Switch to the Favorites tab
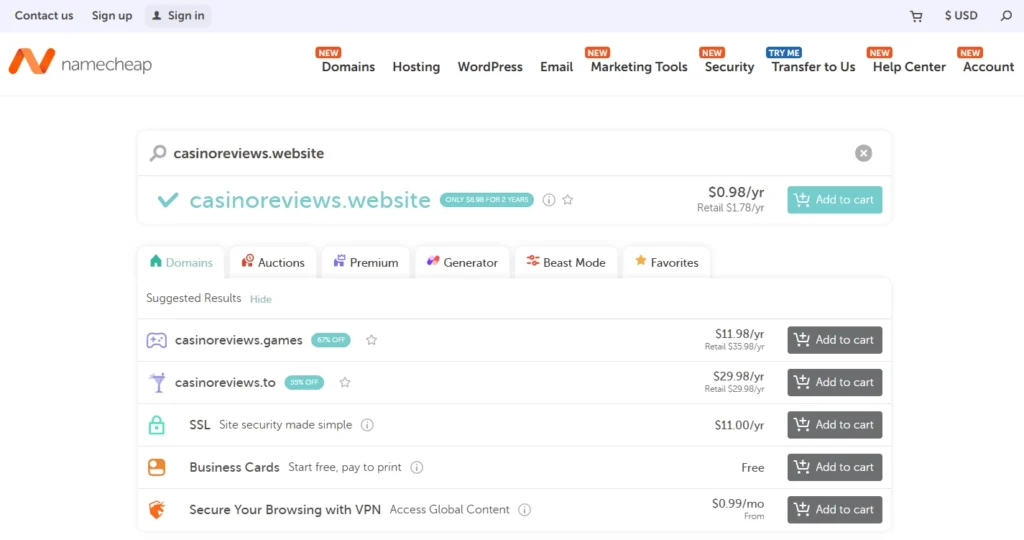This screenshot has height=540, width=1024. tap(667, 262)
